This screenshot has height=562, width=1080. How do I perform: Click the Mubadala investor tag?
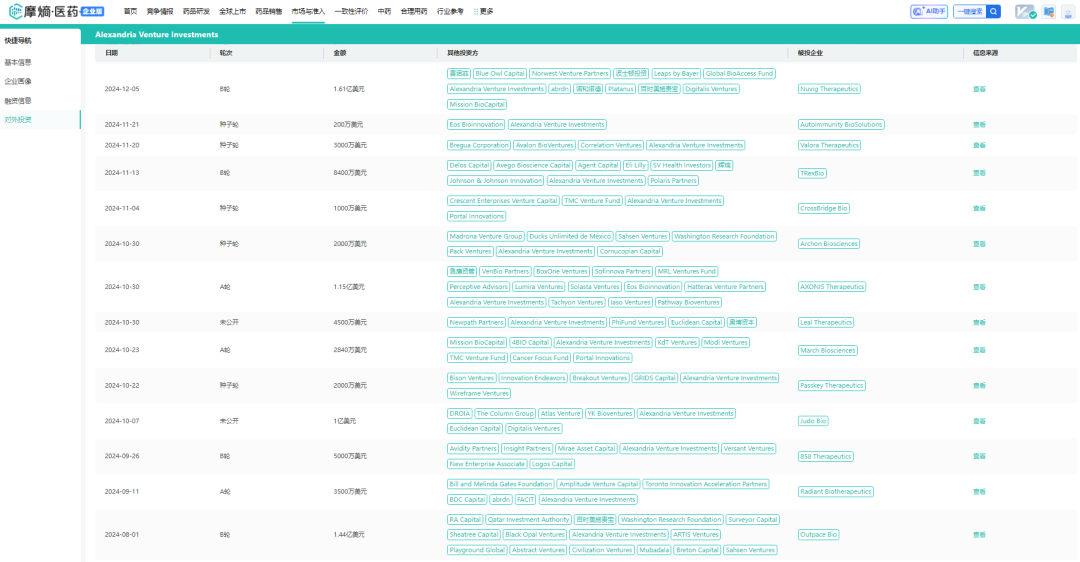coord(654,550)
